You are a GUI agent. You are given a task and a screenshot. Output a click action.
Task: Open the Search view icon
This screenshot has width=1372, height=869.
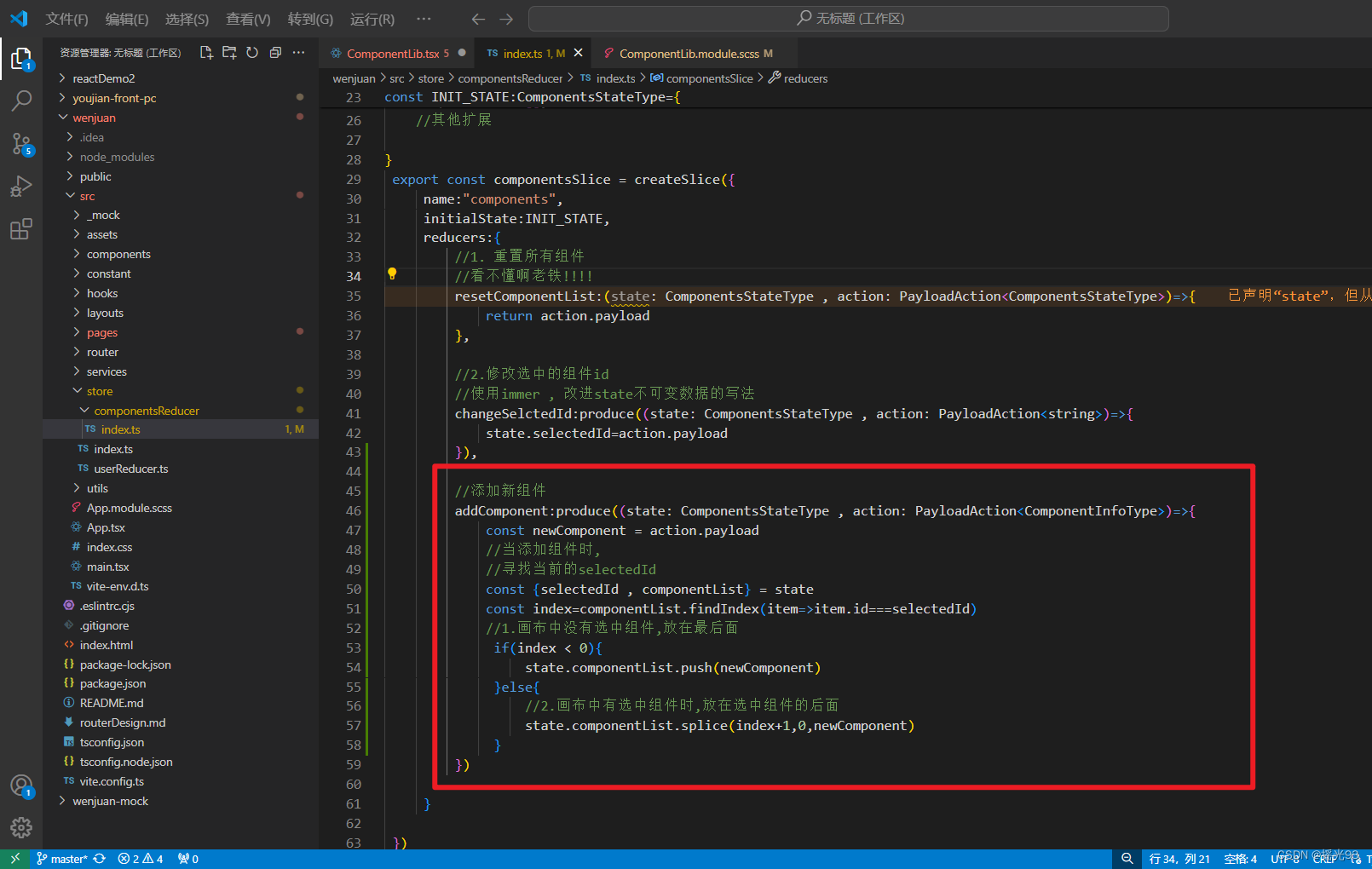pos(21,101)
